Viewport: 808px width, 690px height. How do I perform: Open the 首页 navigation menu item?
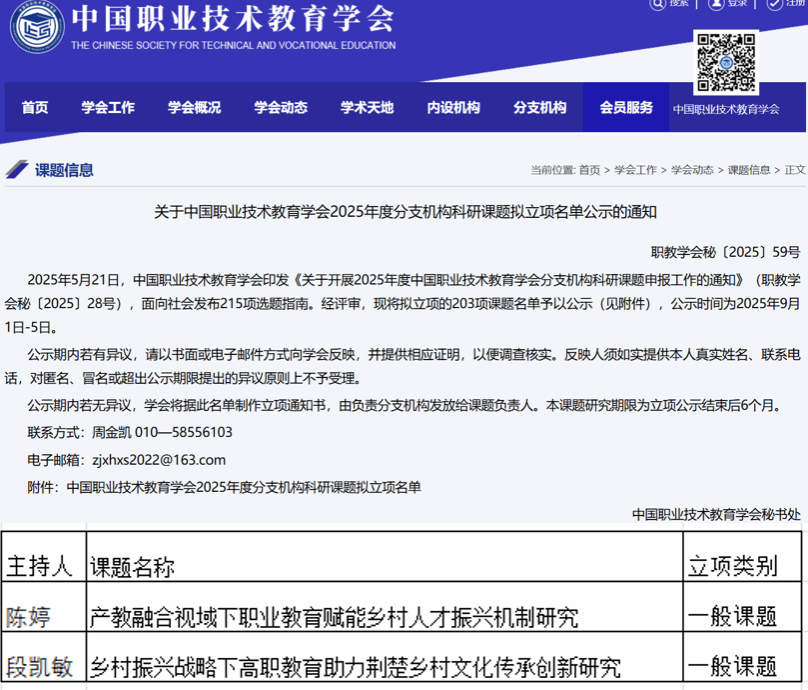pyautogui.click(x=35, y=108)
